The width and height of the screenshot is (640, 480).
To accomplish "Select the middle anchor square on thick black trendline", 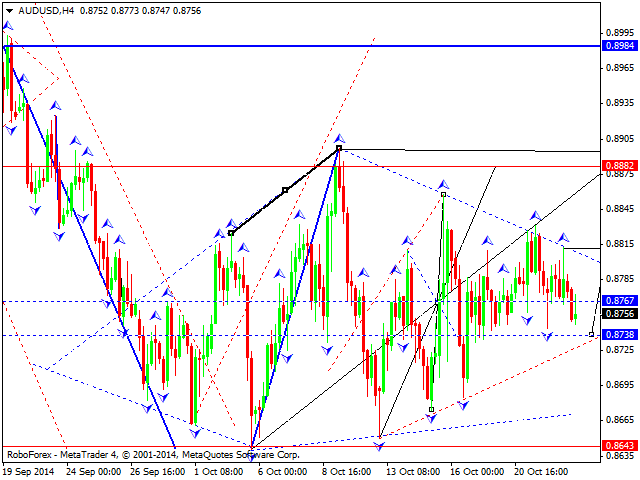I will point(285,190).
